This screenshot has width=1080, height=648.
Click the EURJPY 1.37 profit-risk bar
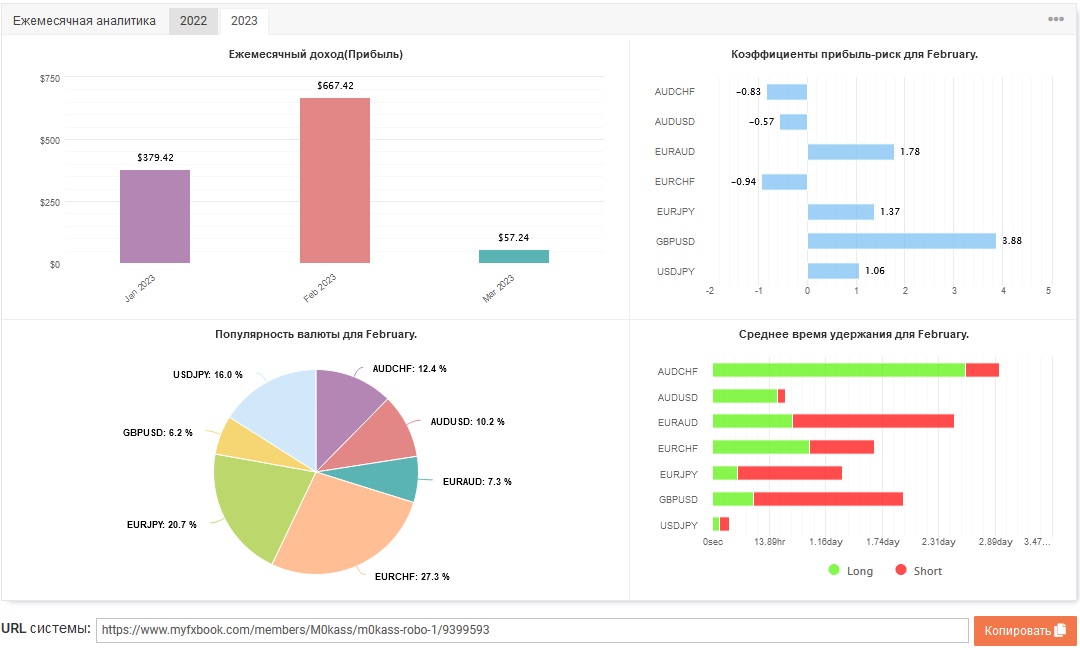(x=841, y=211)
